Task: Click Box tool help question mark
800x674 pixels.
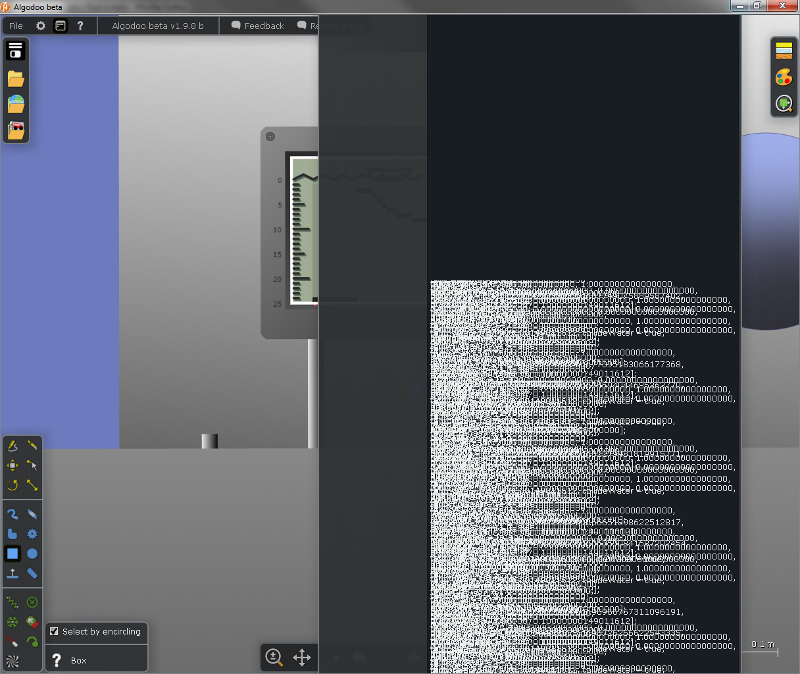Action: point(57,660)
